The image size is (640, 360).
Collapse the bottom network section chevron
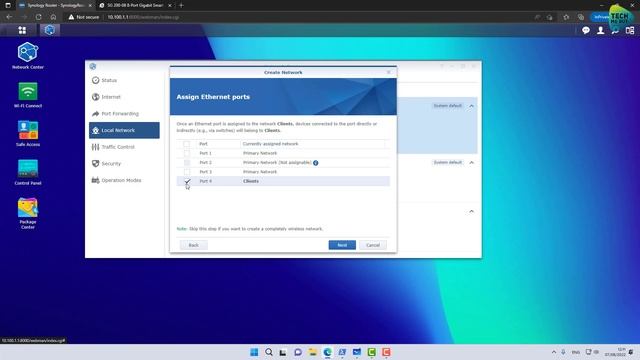coord(471,211)
